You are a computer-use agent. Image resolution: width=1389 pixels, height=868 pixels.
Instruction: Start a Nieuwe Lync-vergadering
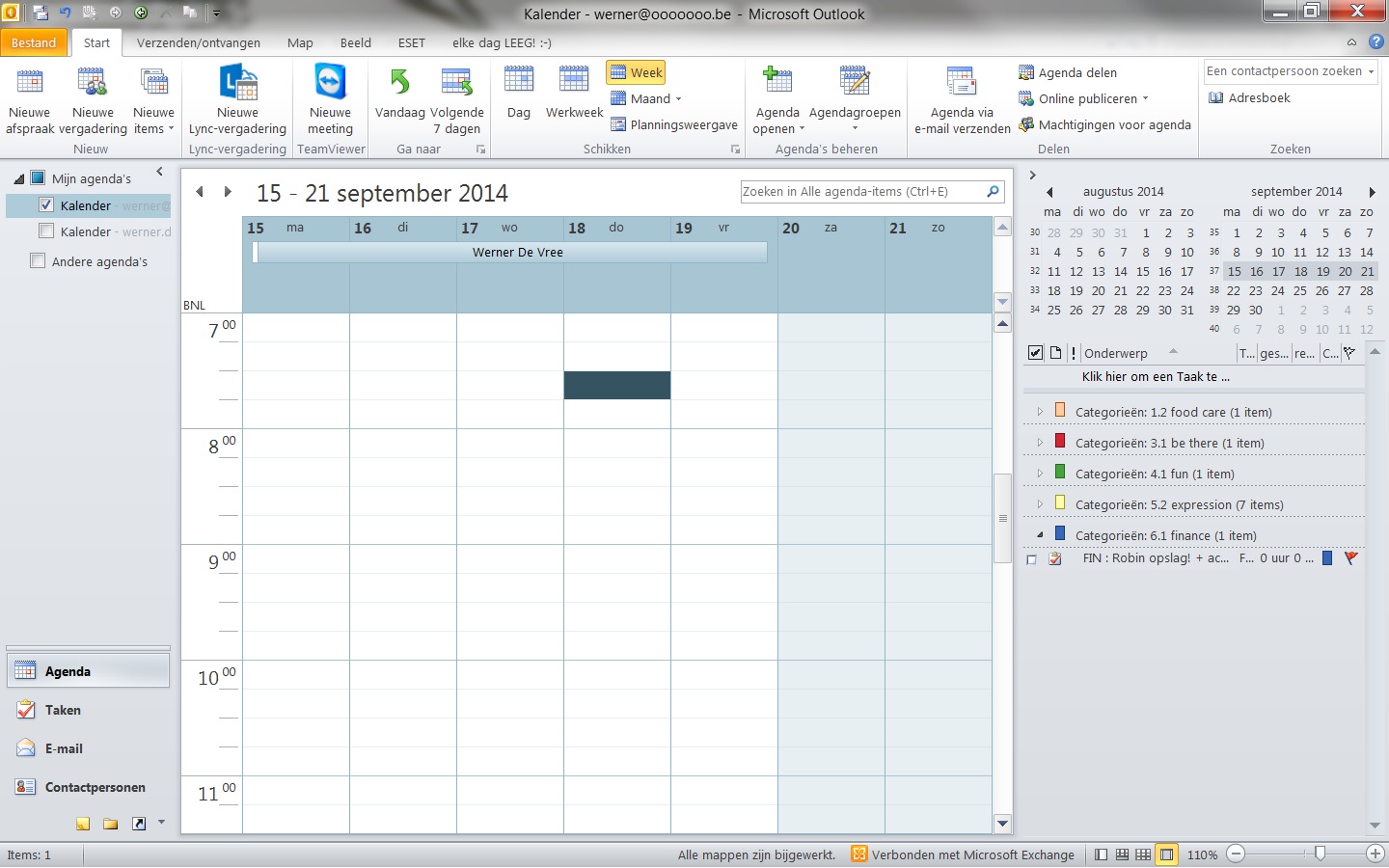pyautogui.click(x=237, y=84)
